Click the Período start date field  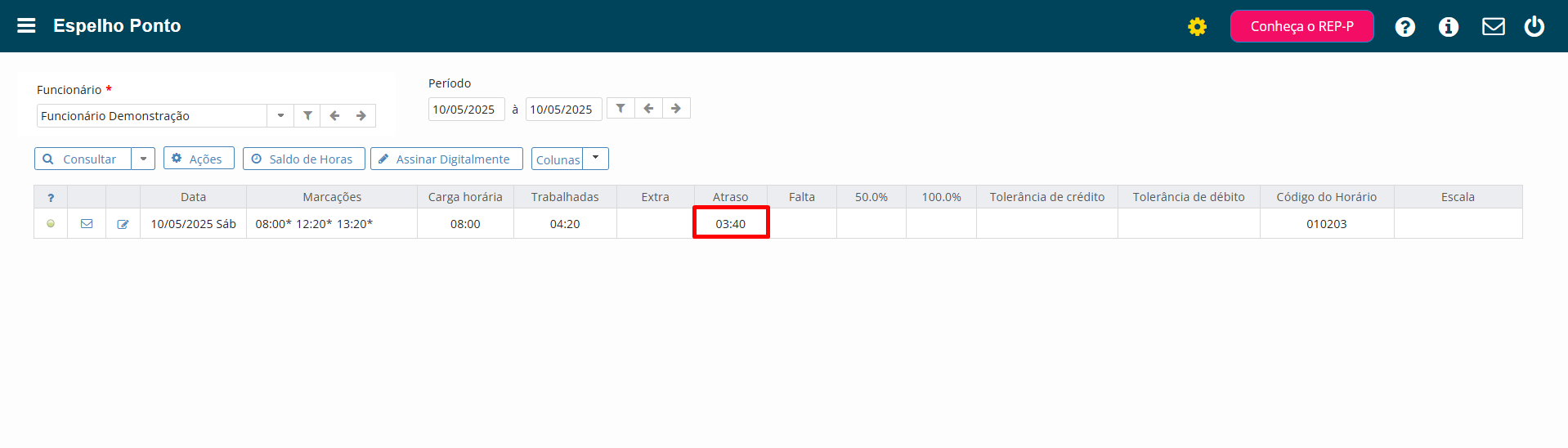pos(466,110)
